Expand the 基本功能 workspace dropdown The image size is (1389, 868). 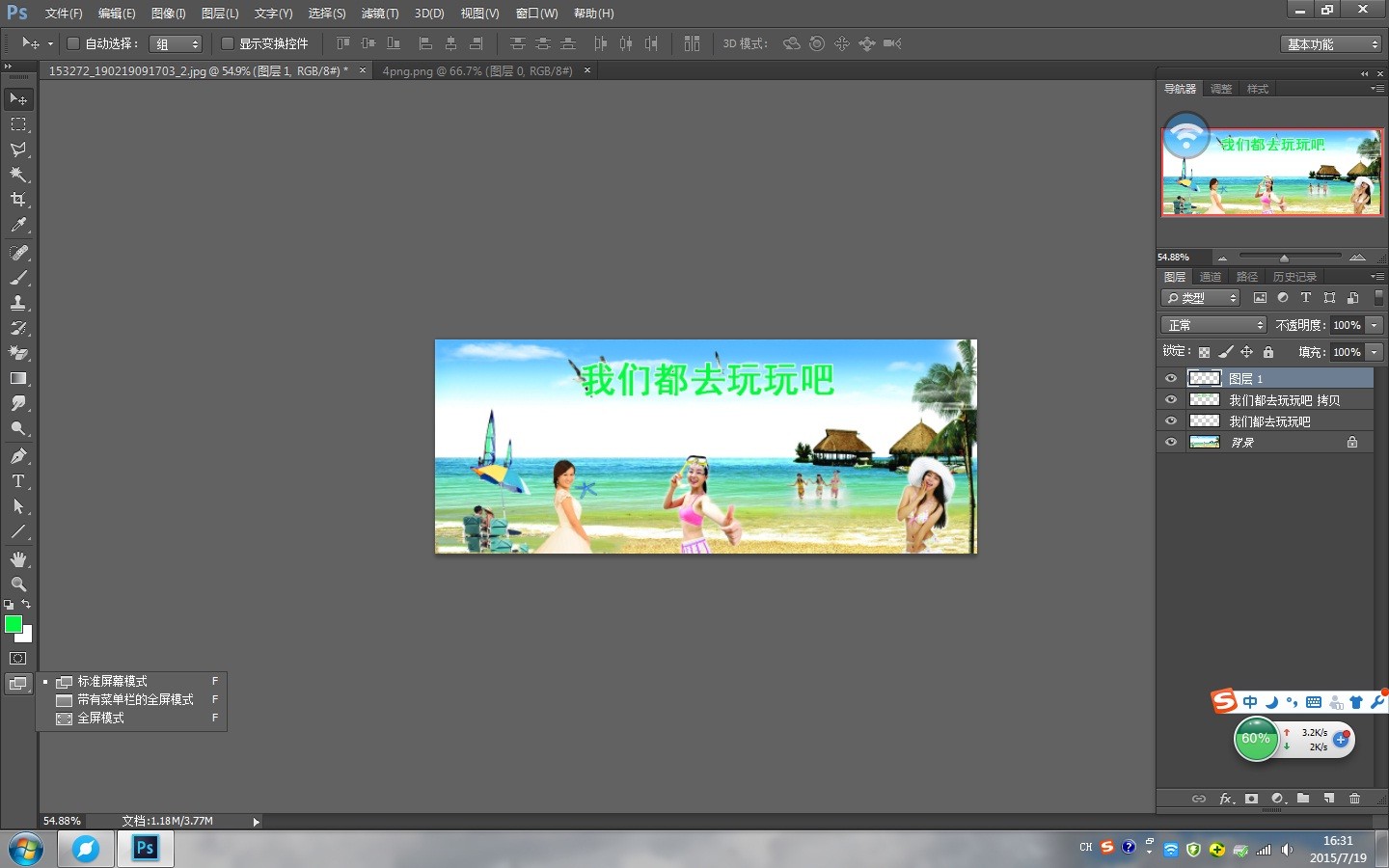click(x=1331, y=44)
